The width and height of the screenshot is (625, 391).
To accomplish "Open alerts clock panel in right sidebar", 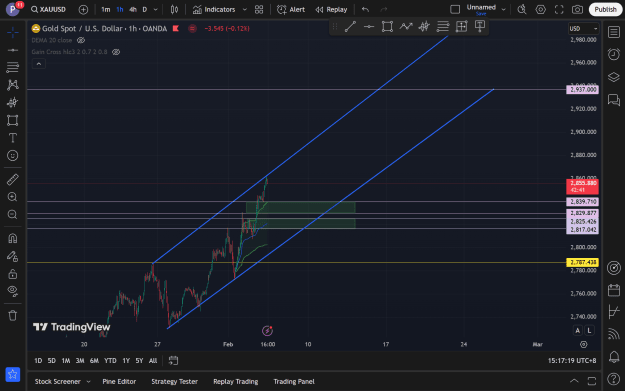I will tap(614, 54).
